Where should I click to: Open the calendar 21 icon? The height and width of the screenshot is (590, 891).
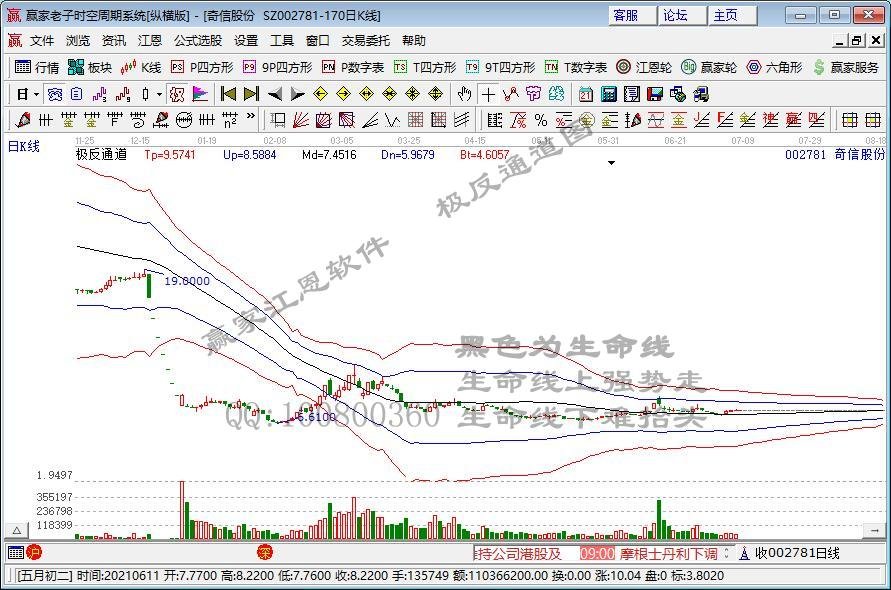coord(586,94)
